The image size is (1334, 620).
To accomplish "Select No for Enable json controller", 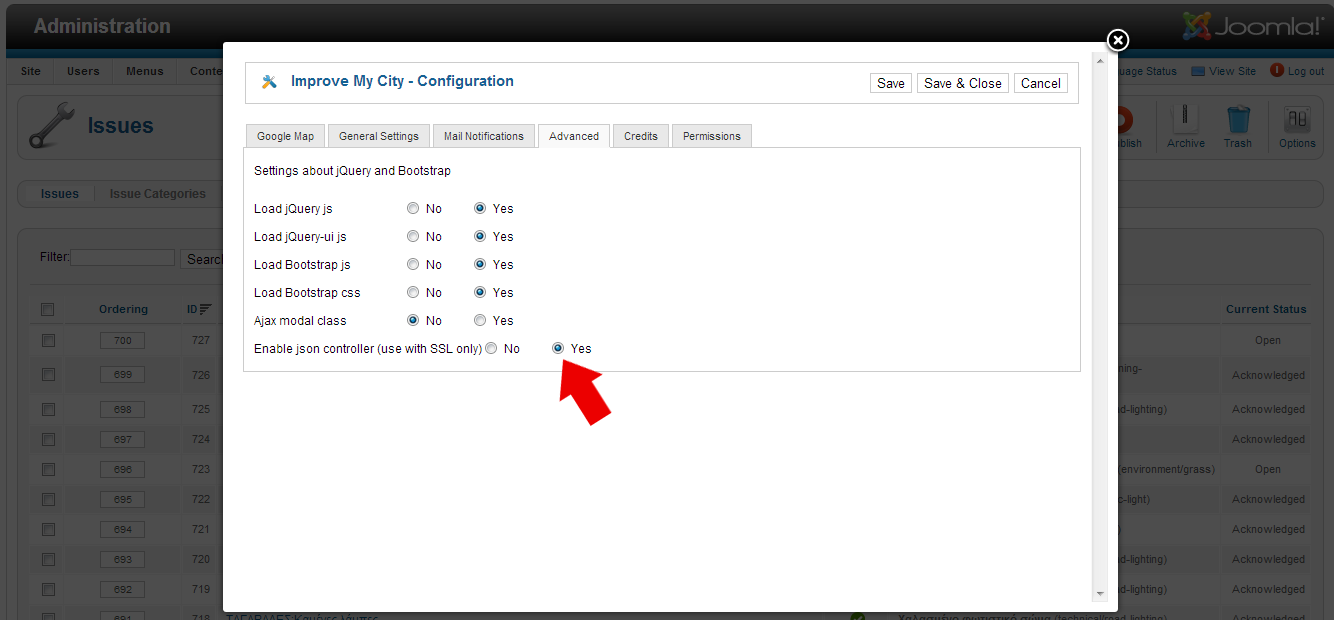I will click(x=491, y=349).
